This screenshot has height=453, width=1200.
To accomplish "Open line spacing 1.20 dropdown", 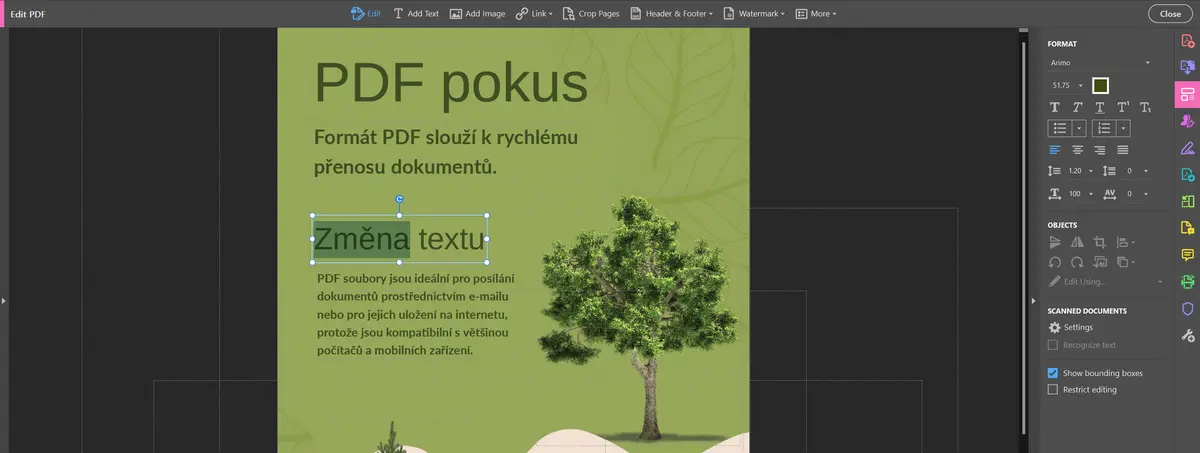I will [1079, 171].
